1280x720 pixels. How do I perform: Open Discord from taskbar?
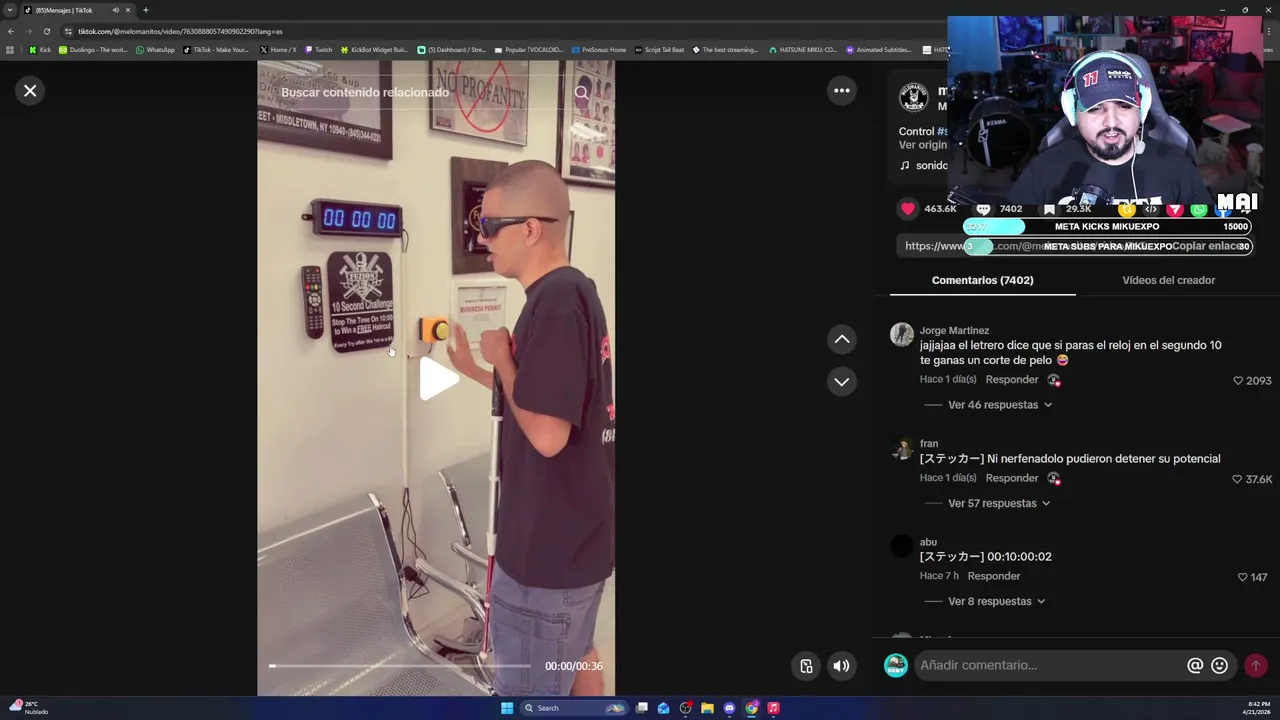point(729,708)
